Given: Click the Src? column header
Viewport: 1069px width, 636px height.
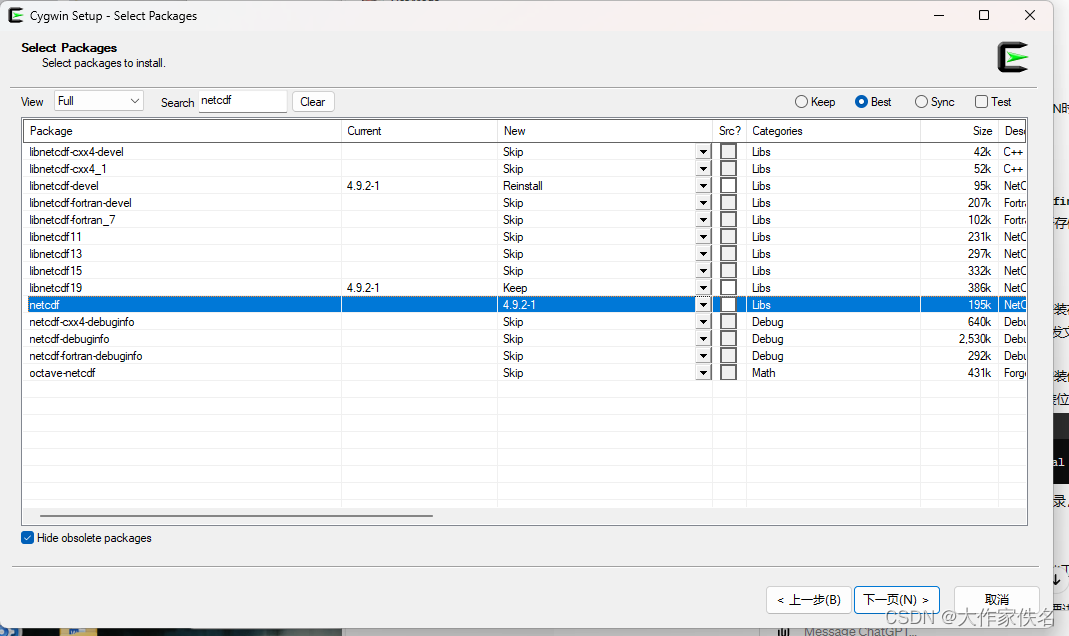Looking at the screenshot, I should tap(729, 131).
